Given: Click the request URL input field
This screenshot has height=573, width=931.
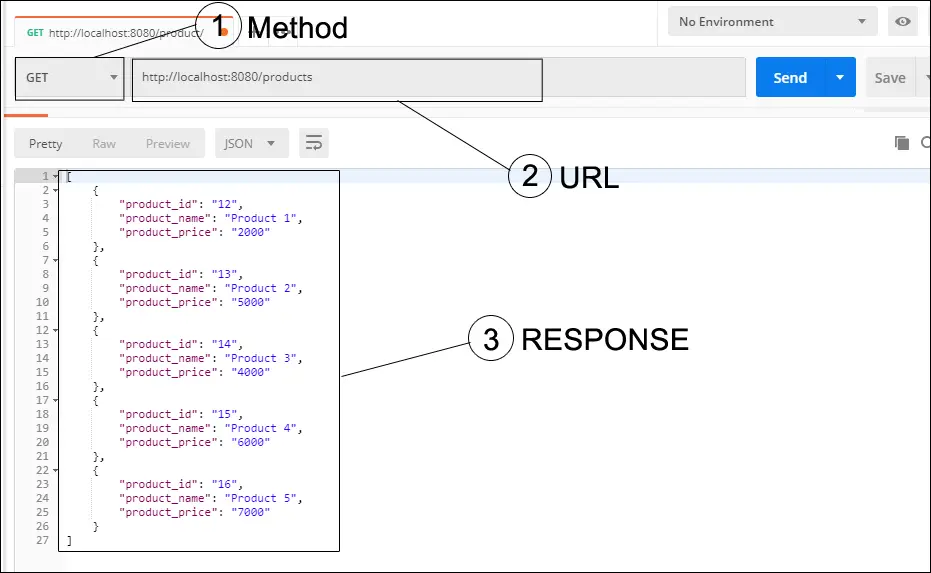Looking at the screenshot, I should (x=440, y=78).
